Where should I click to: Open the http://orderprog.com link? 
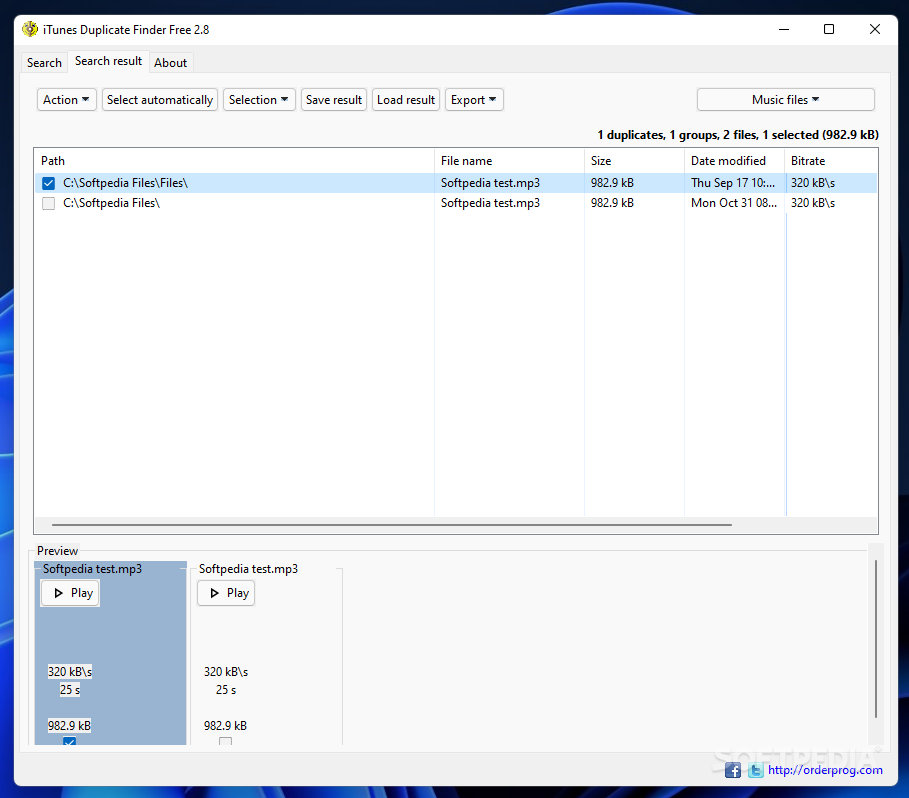click(x=825, y=770)
